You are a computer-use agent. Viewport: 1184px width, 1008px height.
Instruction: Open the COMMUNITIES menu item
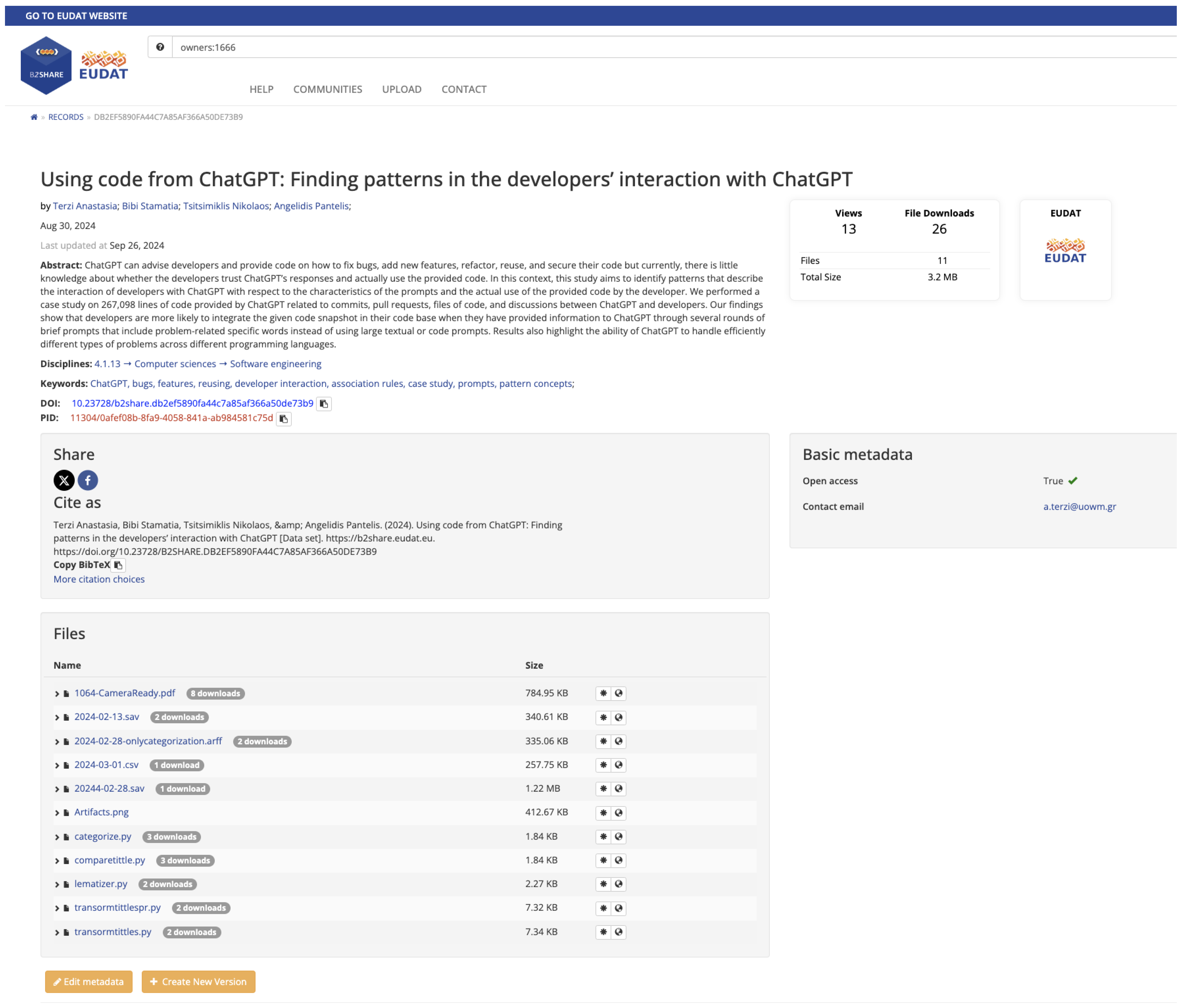(327, 89)
